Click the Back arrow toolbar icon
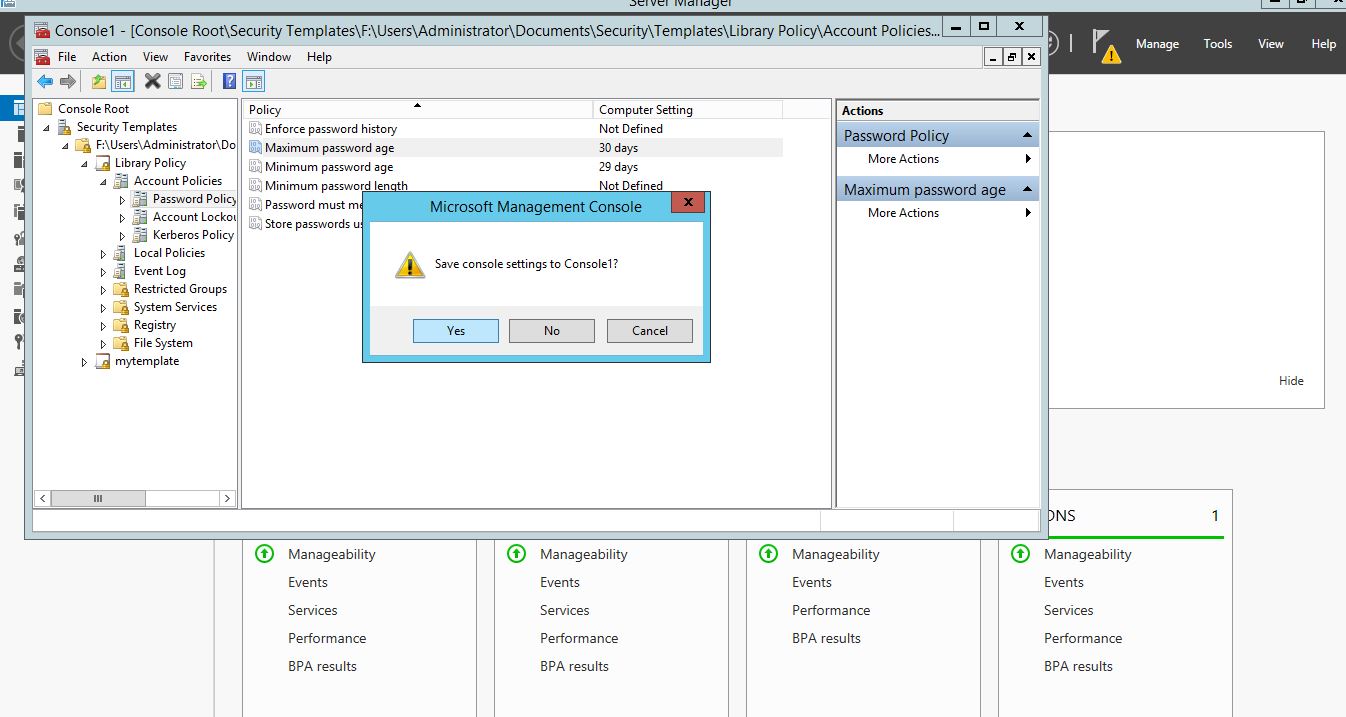 click(x=45, y=82)
